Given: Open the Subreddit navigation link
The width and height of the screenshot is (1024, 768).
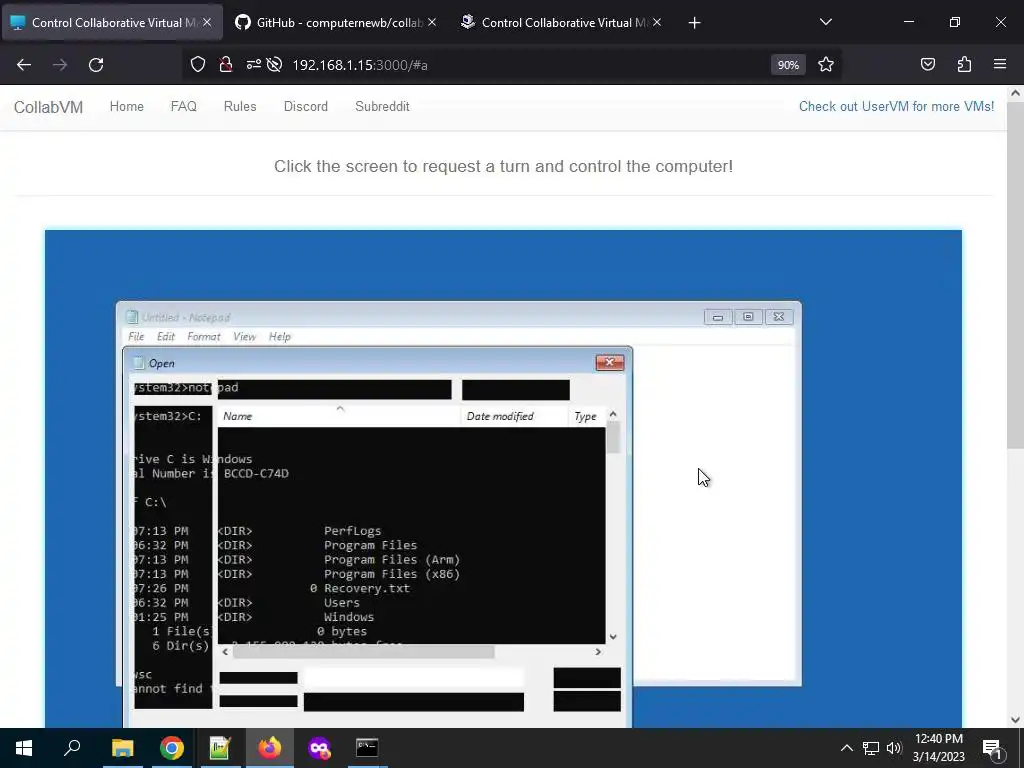Looking at the screenshot, I should (382, 106).
